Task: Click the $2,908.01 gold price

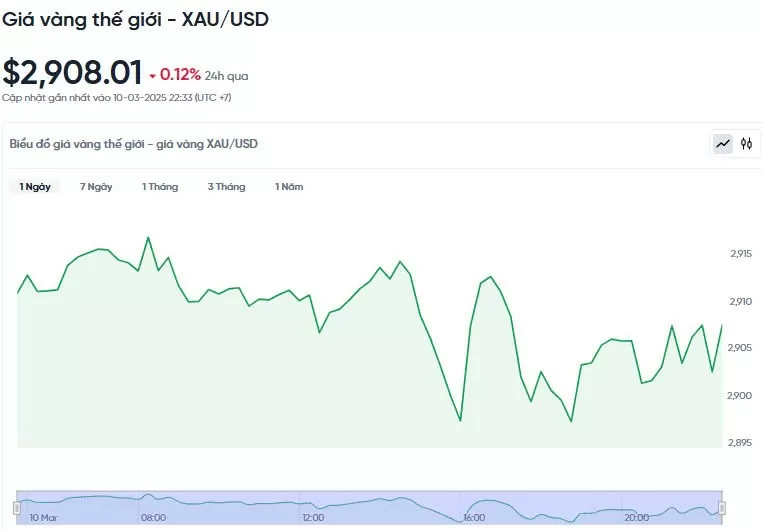Action: tap(72, 72)
